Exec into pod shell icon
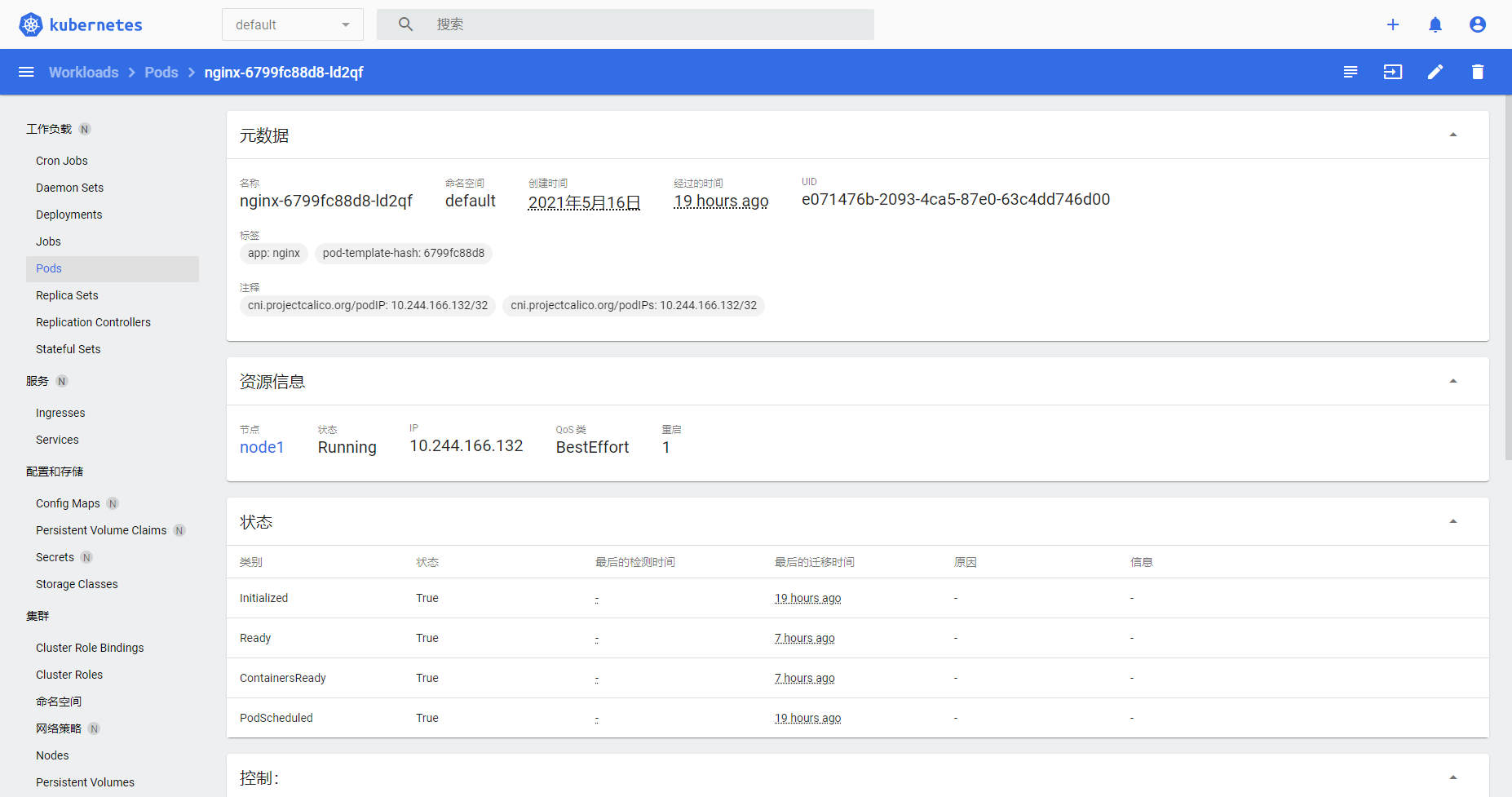This screenshot has width=1512, height=797. [1393, 72]
